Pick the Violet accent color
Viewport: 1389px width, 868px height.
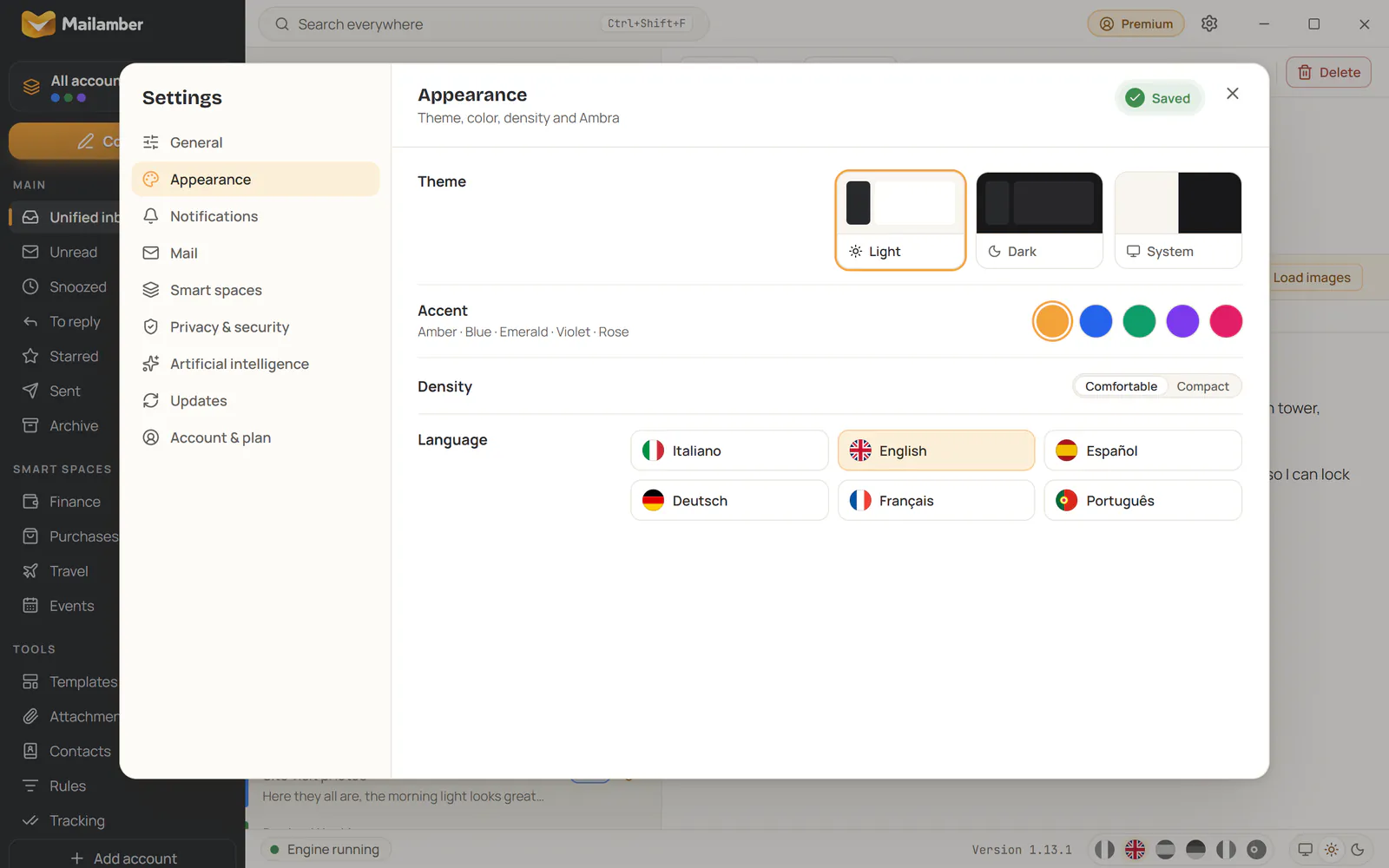1182,321
